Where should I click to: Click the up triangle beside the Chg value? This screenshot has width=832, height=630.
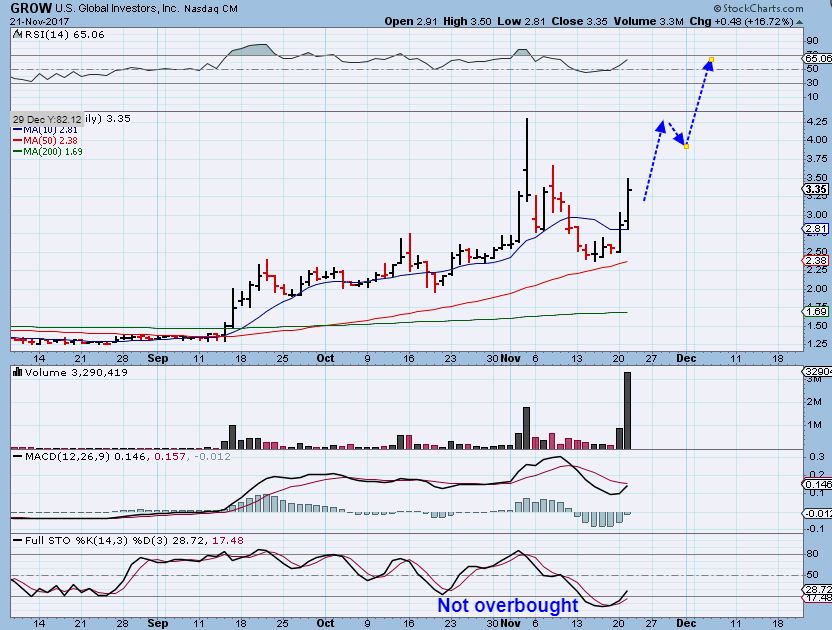point(799,22)
